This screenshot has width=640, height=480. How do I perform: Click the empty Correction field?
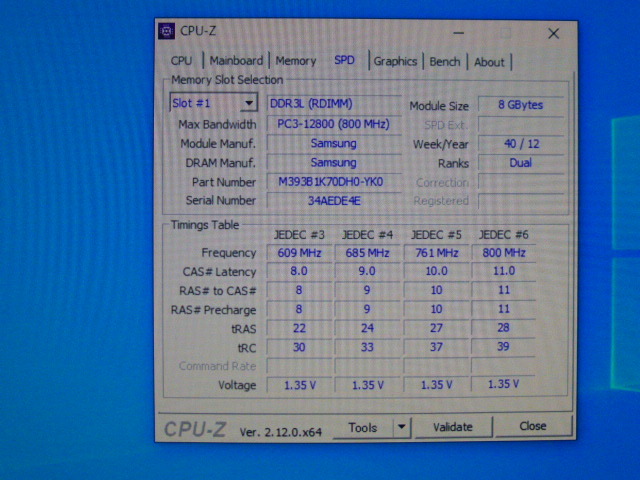tap(520, 182)
